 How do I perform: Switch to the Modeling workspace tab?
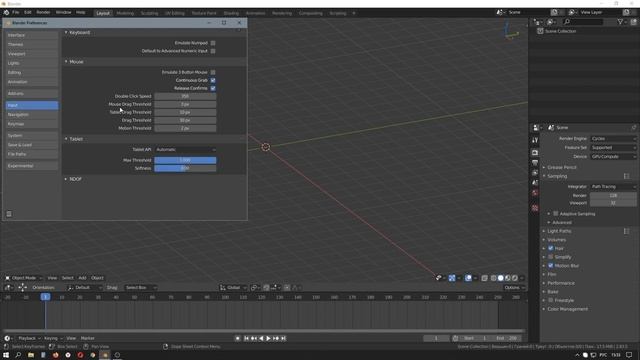(x=125, y=13)
